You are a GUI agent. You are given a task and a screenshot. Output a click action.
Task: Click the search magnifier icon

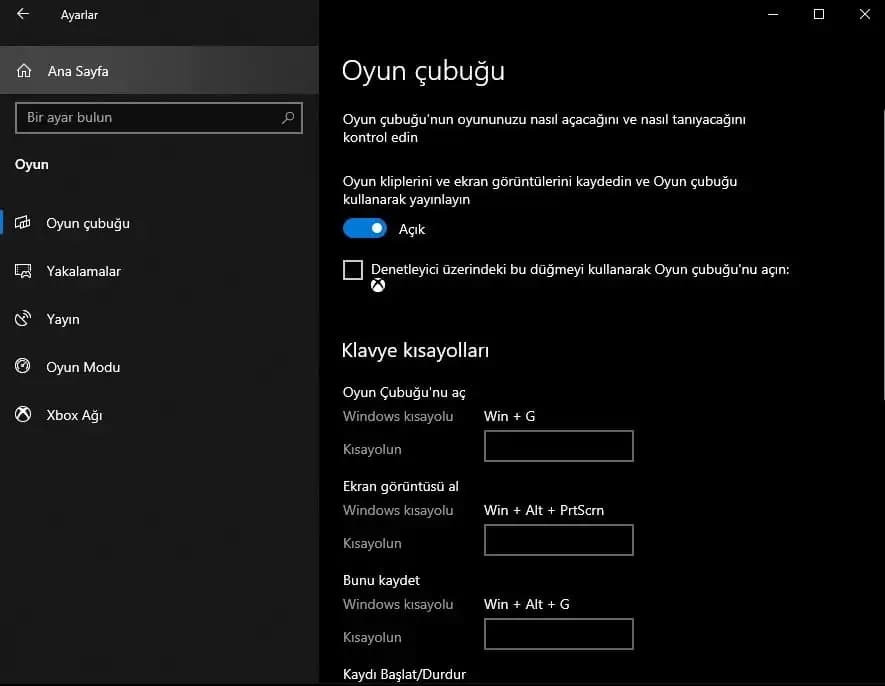pos(288,118)
